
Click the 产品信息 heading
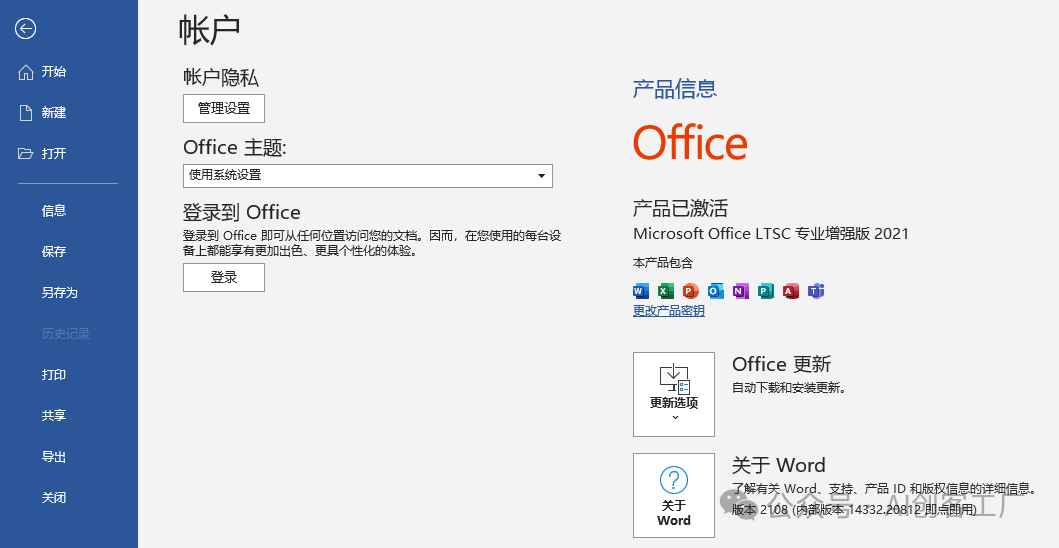pos(675,89)
